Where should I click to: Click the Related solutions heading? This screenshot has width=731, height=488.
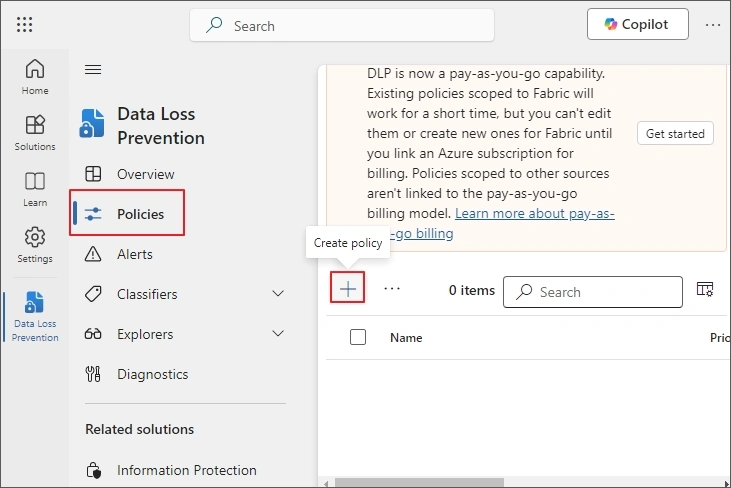(139, 429)
